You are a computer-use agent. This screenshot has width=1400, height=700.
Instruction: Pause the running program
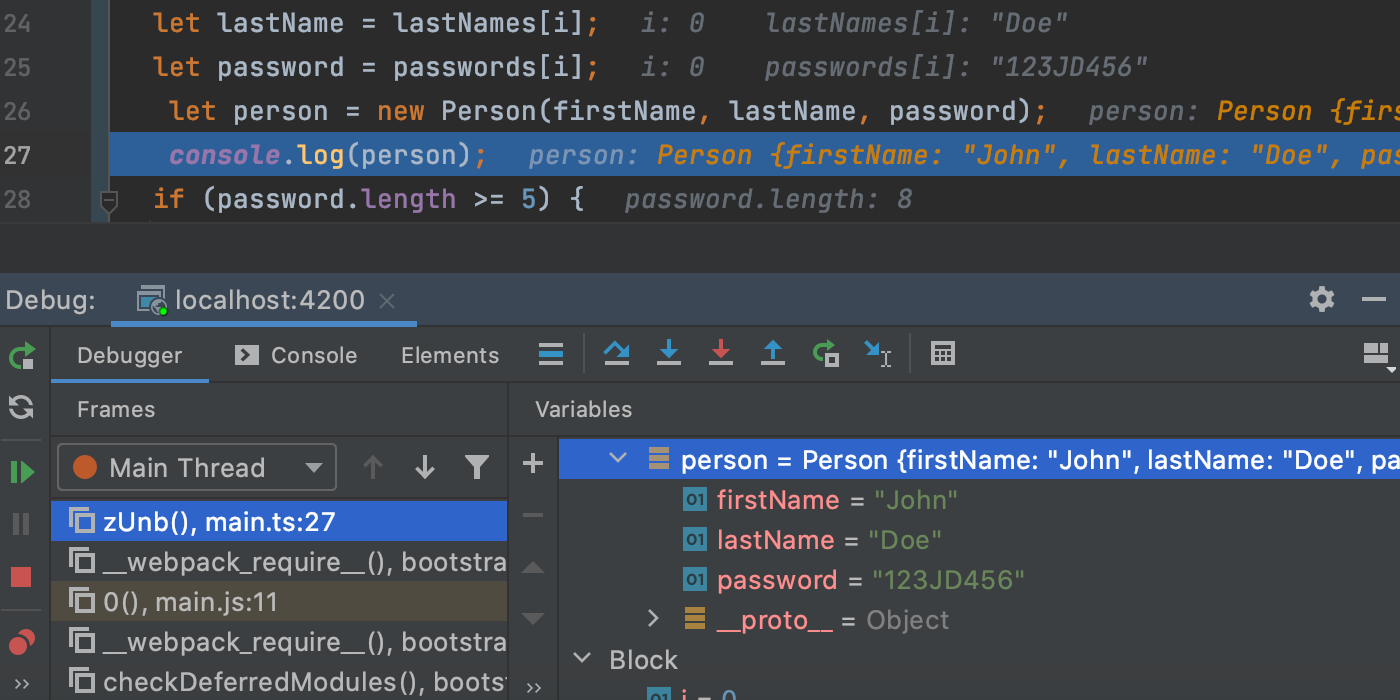point(22,523)
